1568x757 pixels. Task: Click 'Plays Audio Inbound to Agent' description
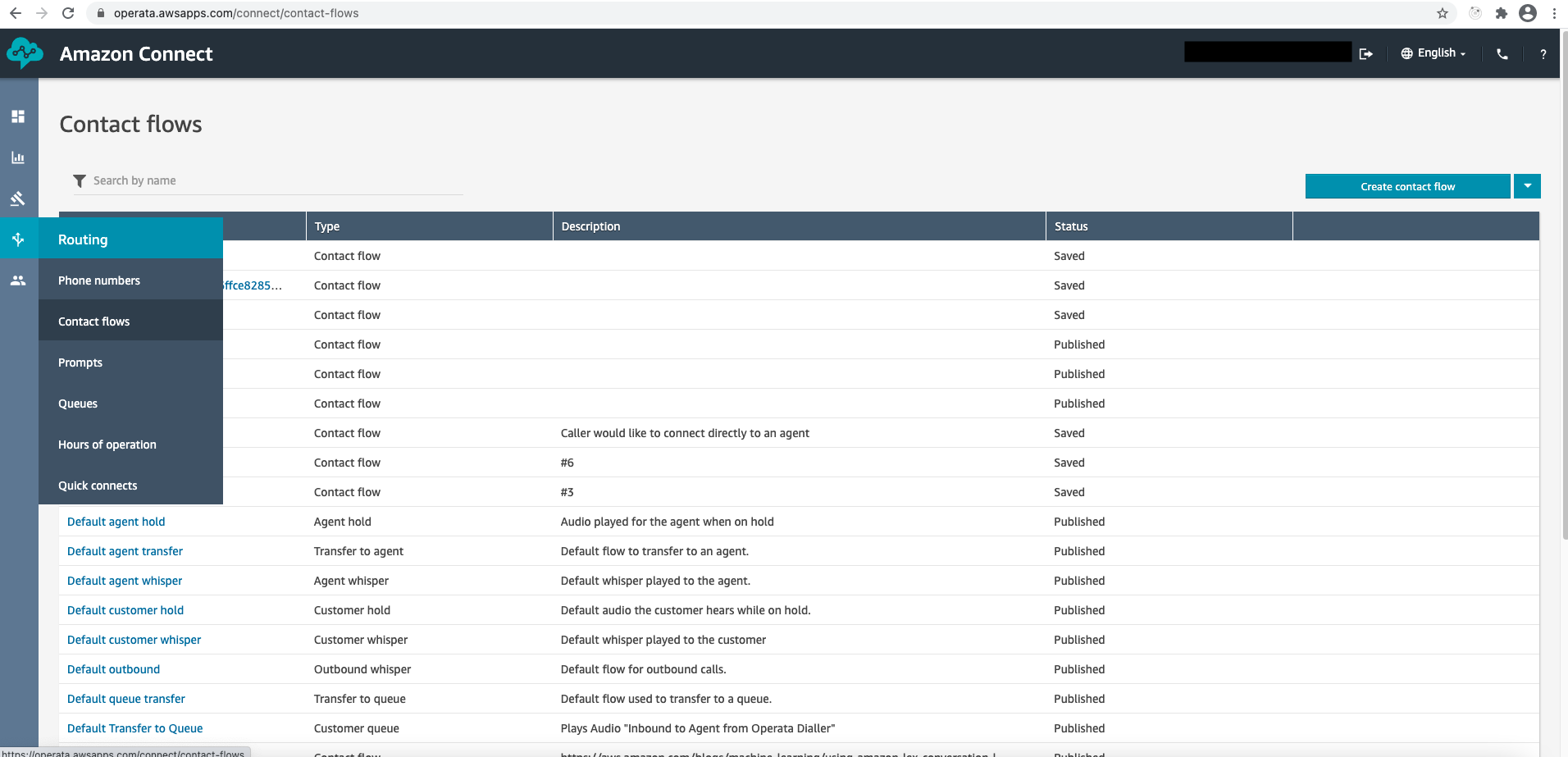point(698,728)
